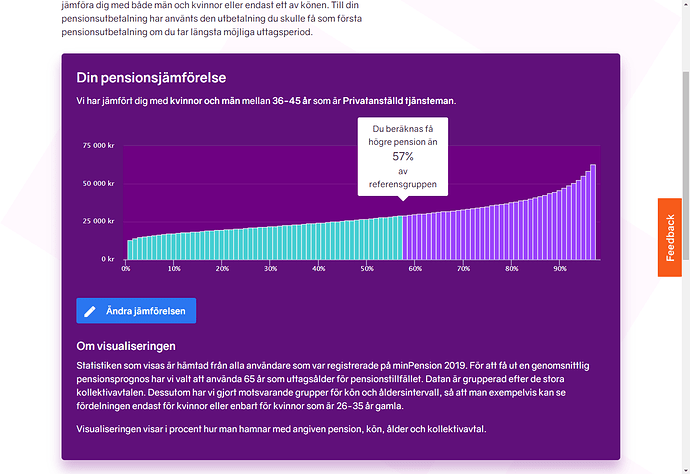Click the 75 000 kr y-axis label
Viewport: 690px width, 474px height.
(x=98, y=146)
